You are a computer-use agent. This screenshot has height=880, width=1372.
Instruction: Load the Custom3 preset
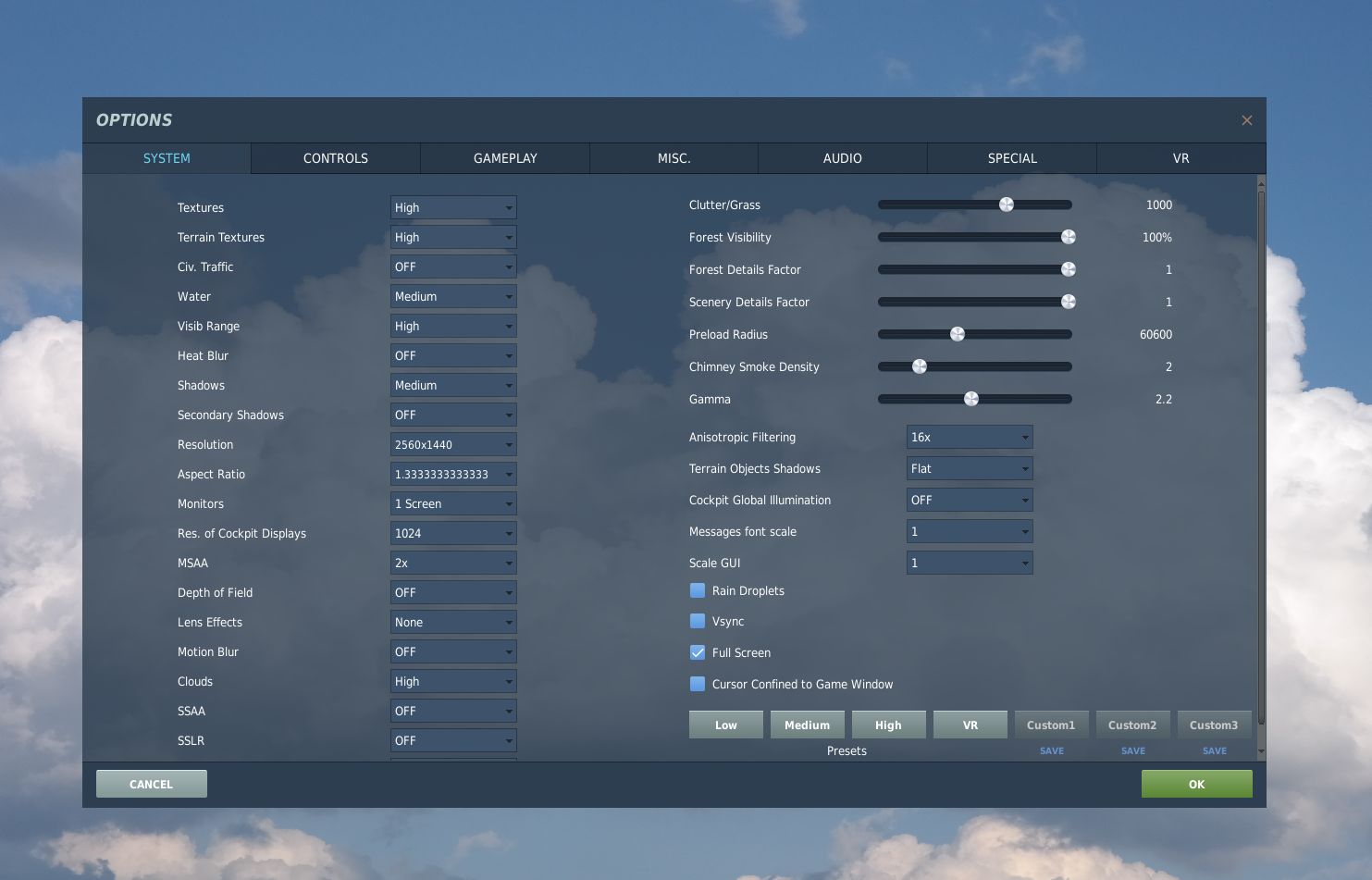click(1215, 725)
